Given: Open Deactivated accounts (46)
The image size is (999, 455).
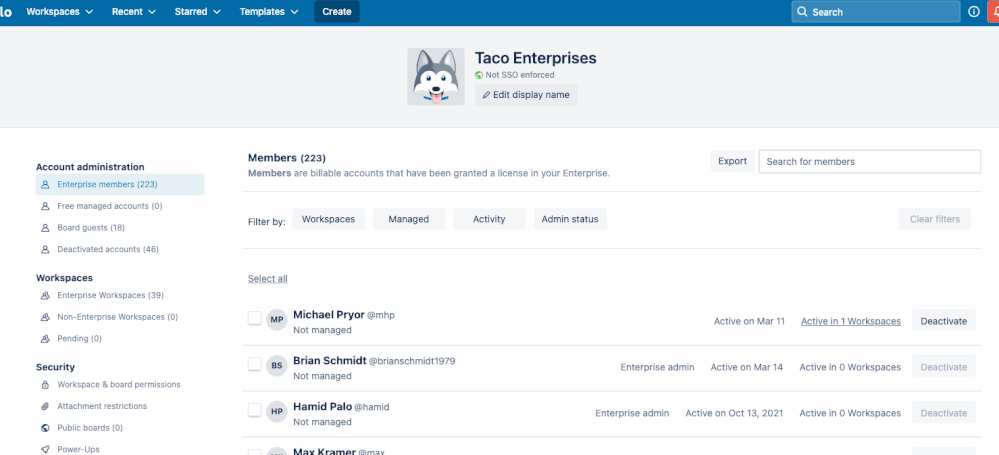Looking at the screenshot, I should tap(108, 249).
